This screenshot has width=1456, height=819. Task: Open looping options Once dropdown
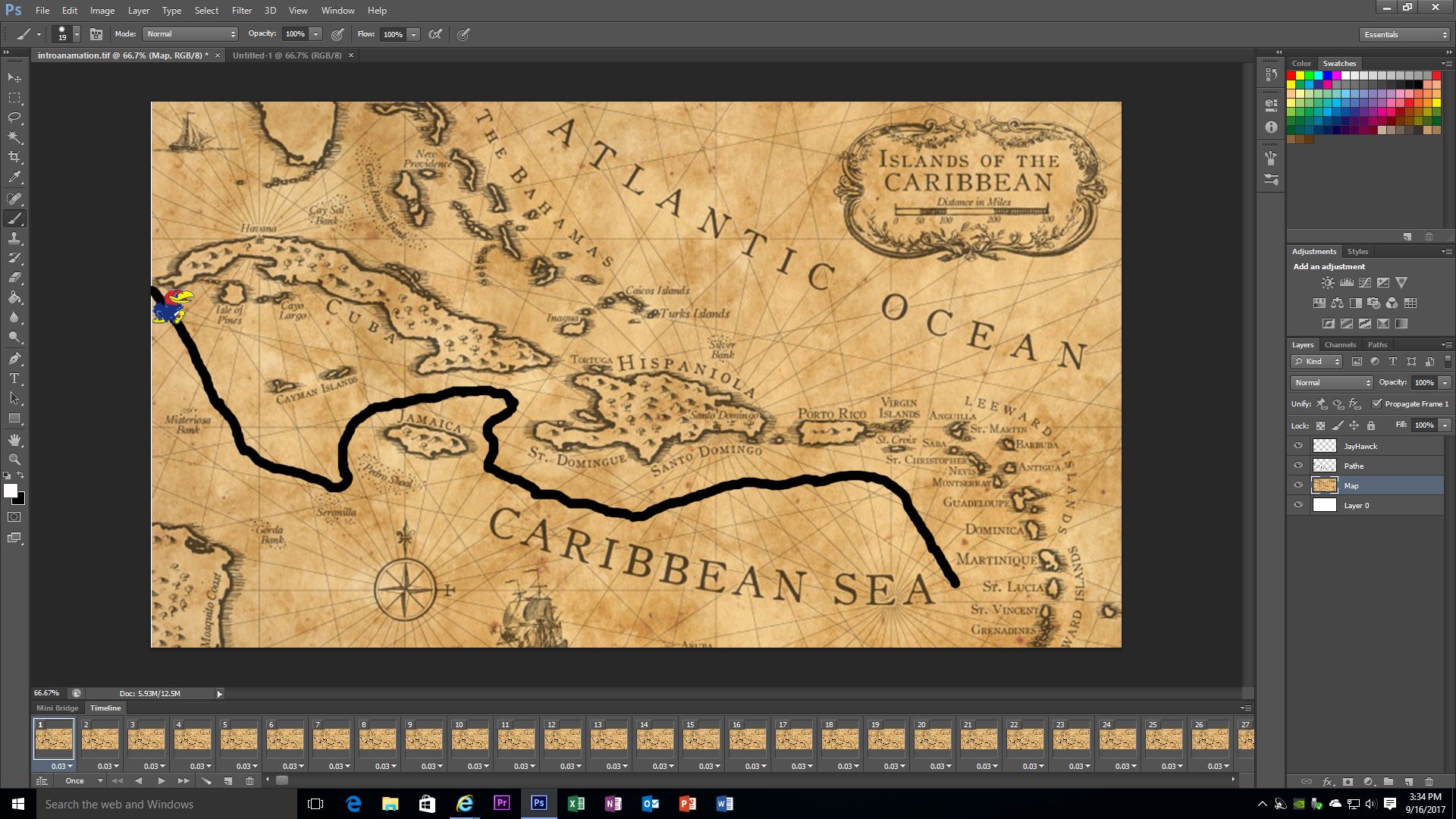tap(83, 780)
